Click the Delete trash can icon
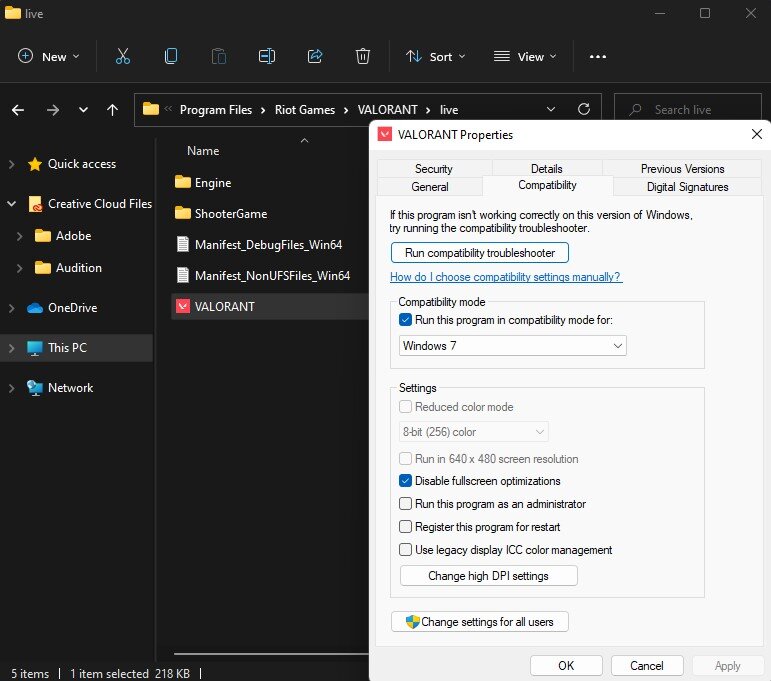The height and width of the screenshot is (681, 771). pyautogui.click(x=363, y=57)
